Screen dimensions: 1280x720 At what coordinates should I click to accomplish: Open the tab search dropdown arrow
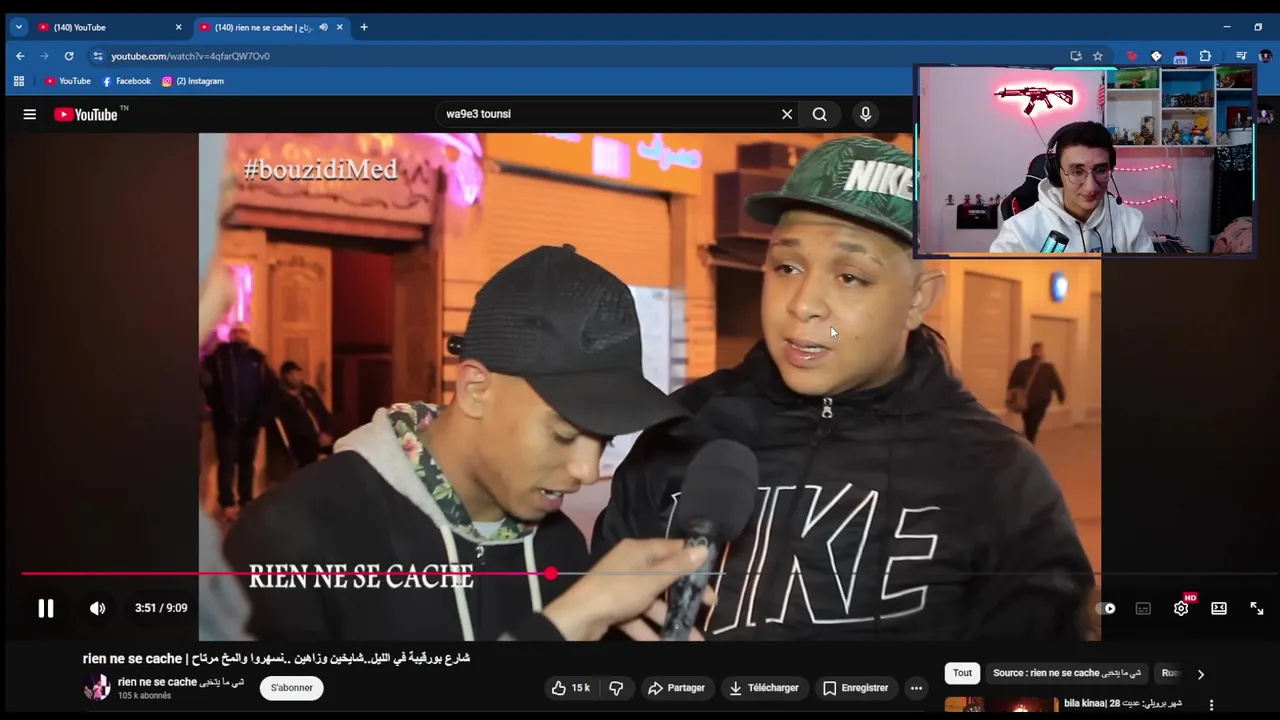click(x=18, y=27)
